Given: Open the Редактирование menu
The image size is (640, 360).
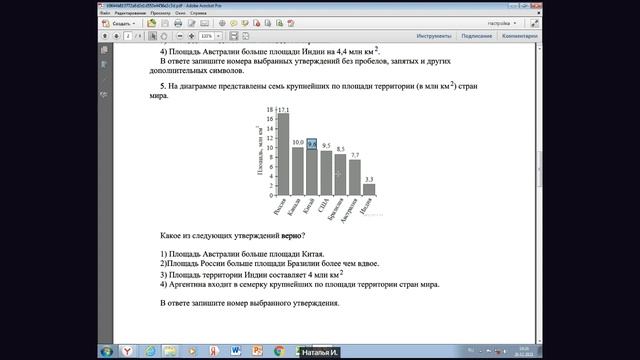Looking at the screenshot, I should coord(130,13).
